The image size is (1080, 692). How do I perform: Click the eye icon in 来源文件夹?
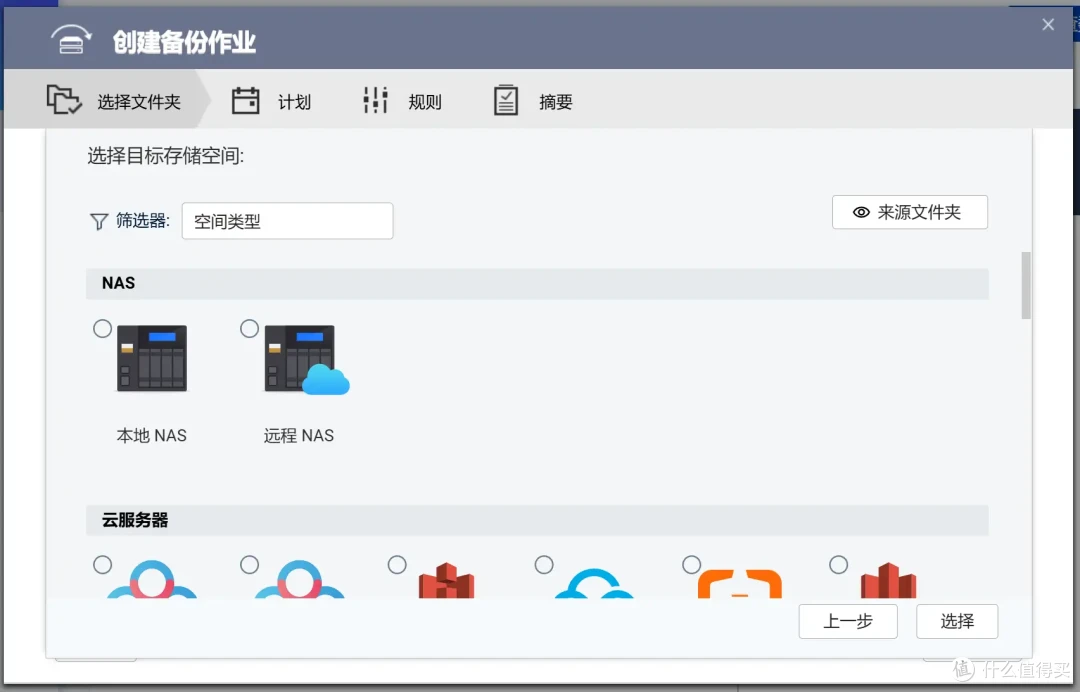(x=861, y=212)
